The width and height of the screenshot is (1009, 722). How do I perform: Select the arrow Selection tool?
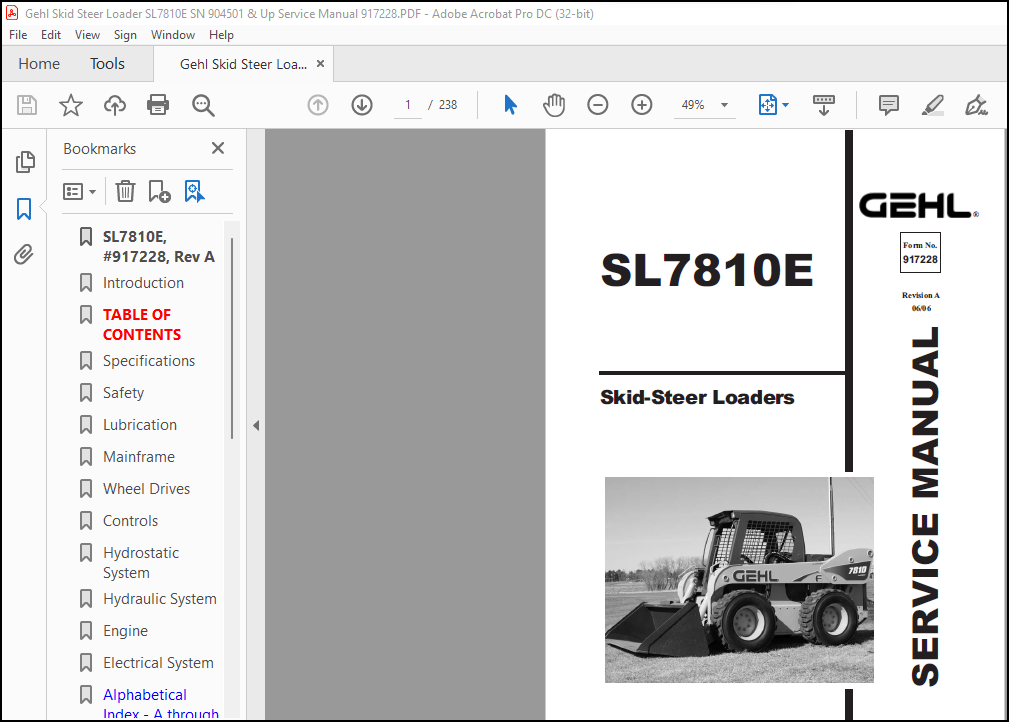(x=510, y=105)
